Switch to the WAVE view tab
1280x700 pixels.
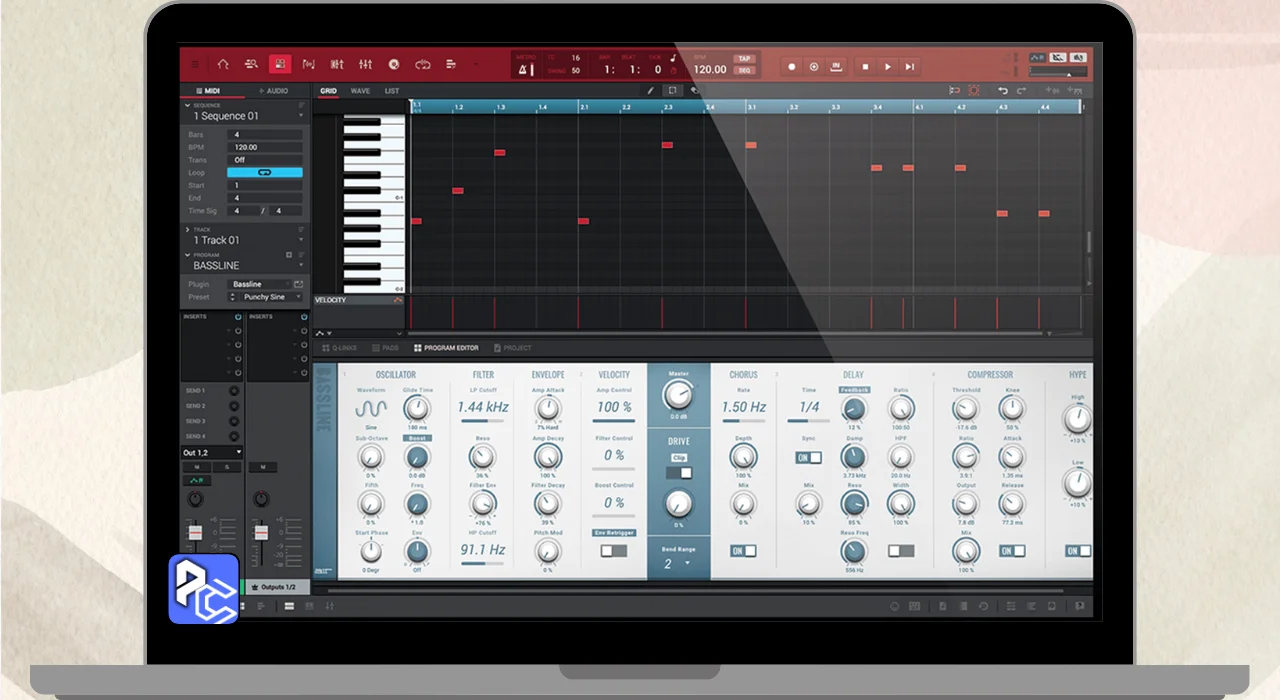(x=360, y=91)
